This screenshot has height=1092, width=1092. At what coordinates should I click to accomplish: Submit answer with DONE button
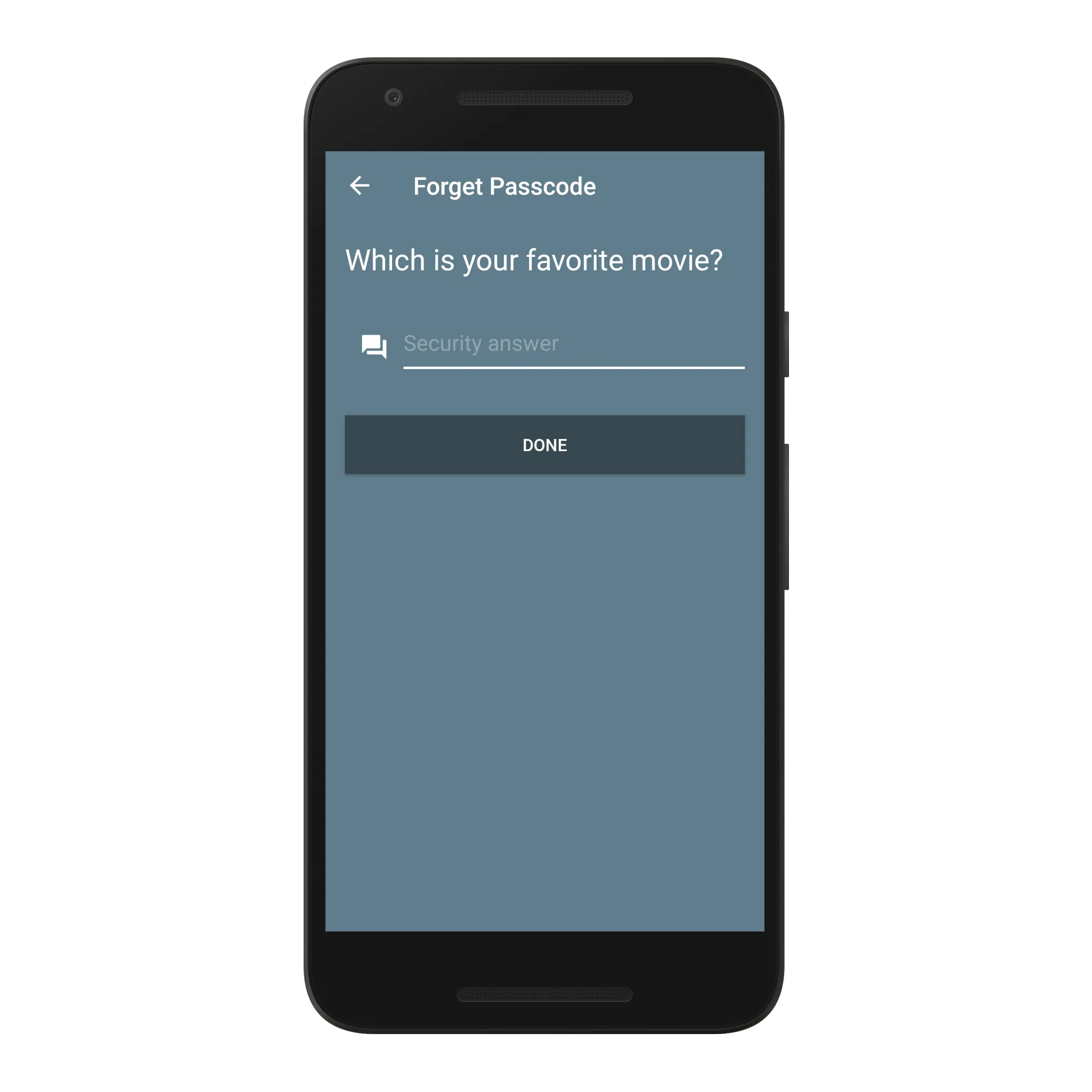(546, 445)
